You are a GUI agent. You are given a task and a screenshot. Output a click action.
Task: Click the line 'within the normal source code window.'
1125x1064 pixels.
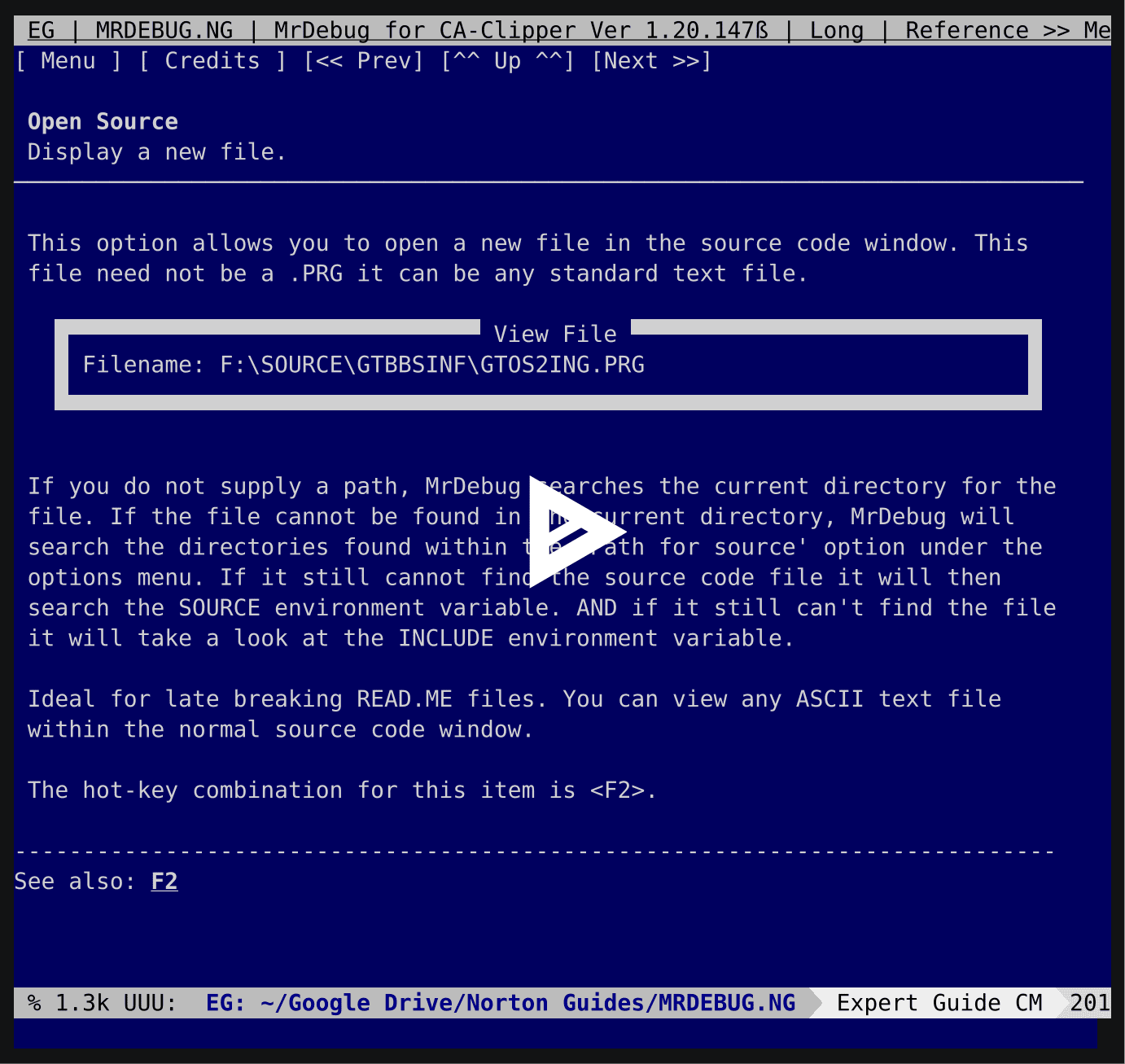tap(281, 729)
